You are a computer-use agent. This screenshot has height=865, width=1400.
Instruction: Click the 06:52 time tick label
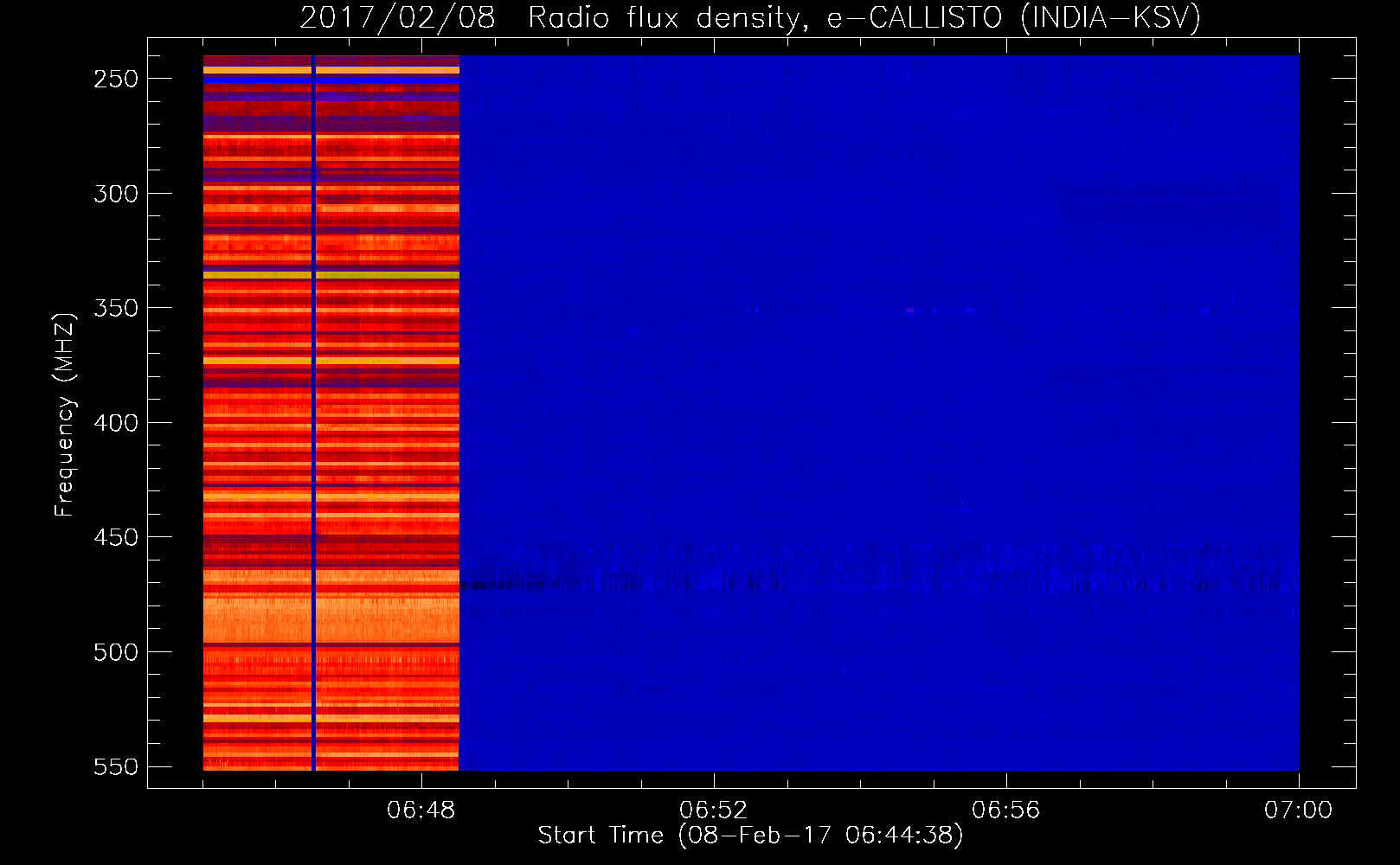coord(714,811)
